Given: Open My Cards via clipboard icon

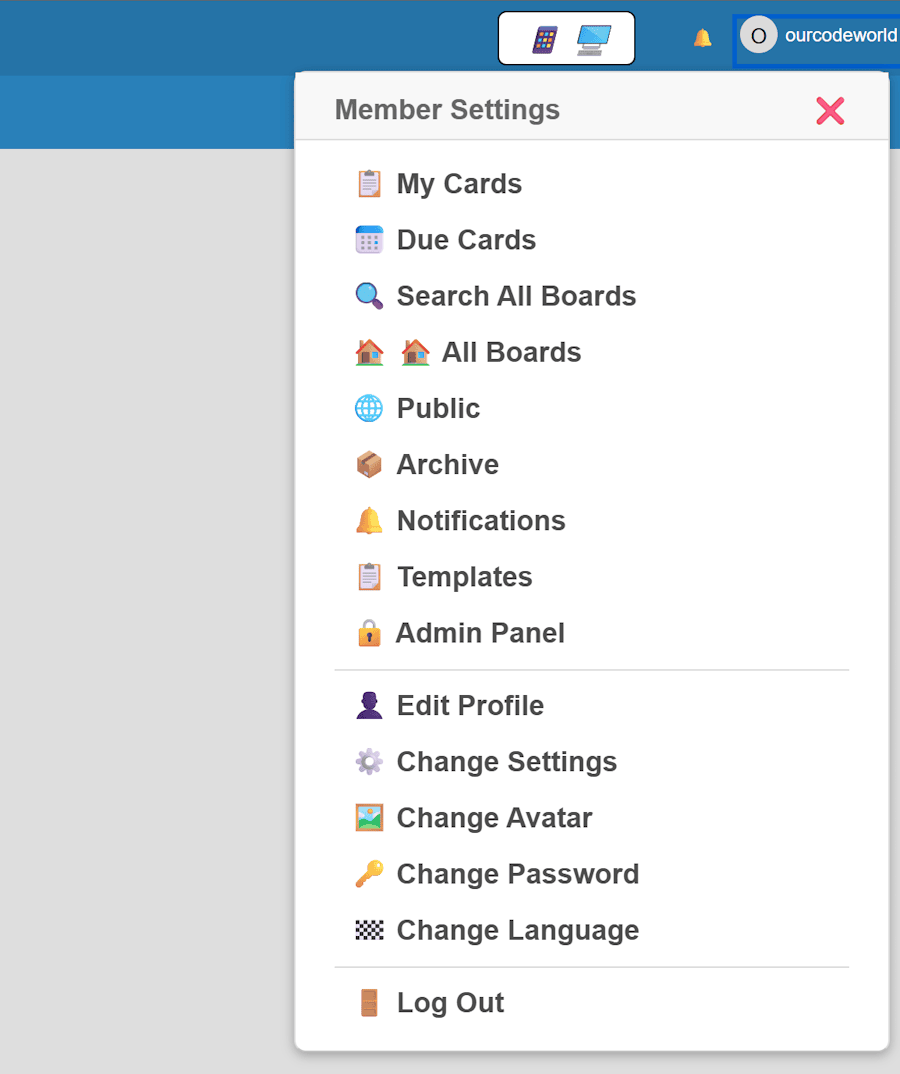Looking at the screenshot, I should pyautogui.click(x=369, y=184).
